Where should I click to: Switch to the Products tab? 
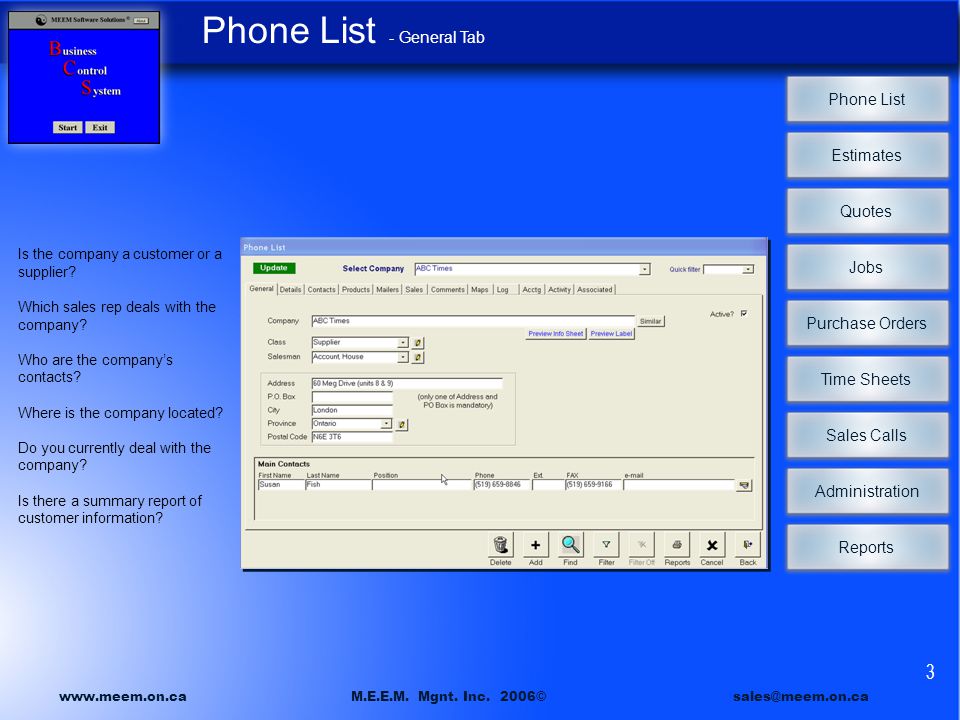[356, 290]
